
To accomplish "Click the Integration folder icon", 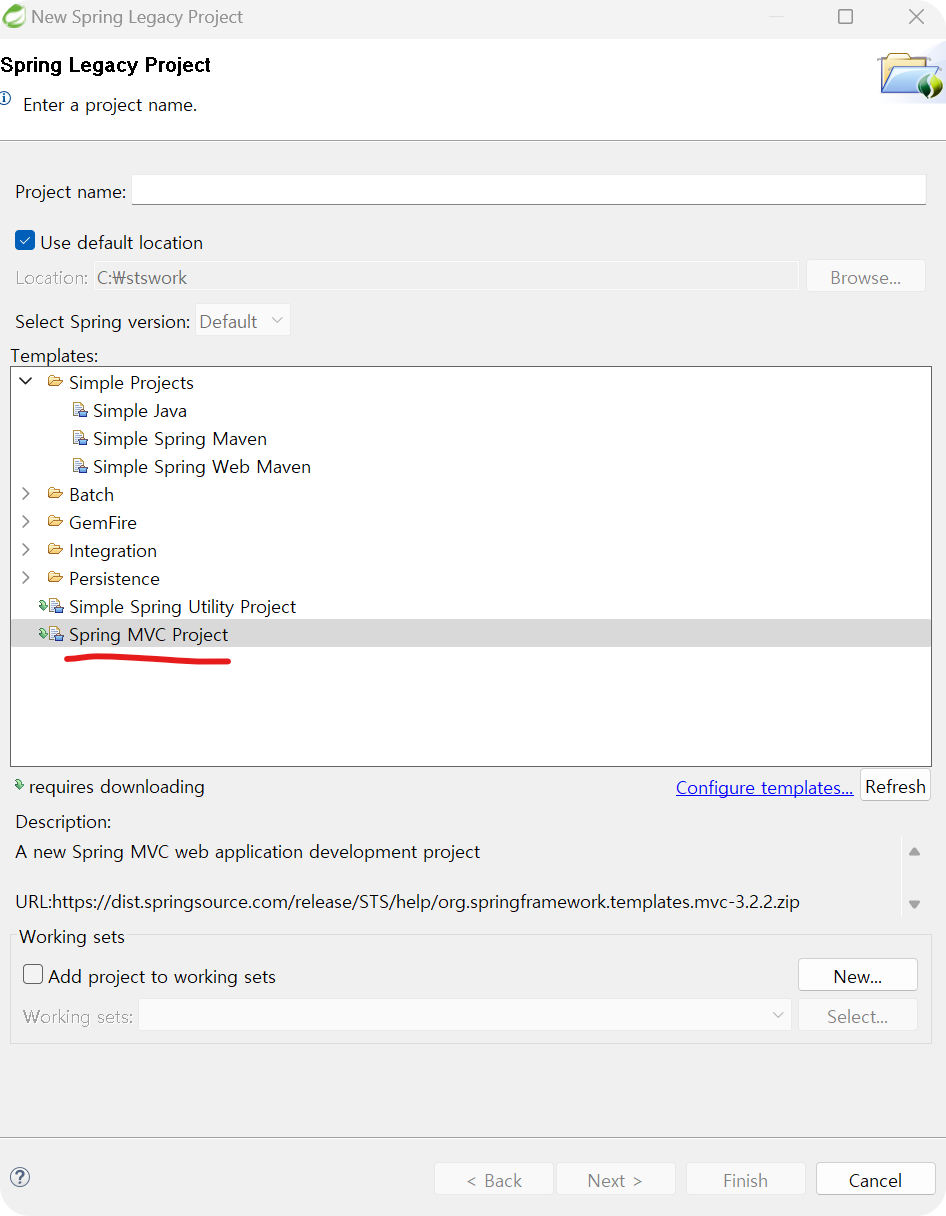I will point(55,550).
